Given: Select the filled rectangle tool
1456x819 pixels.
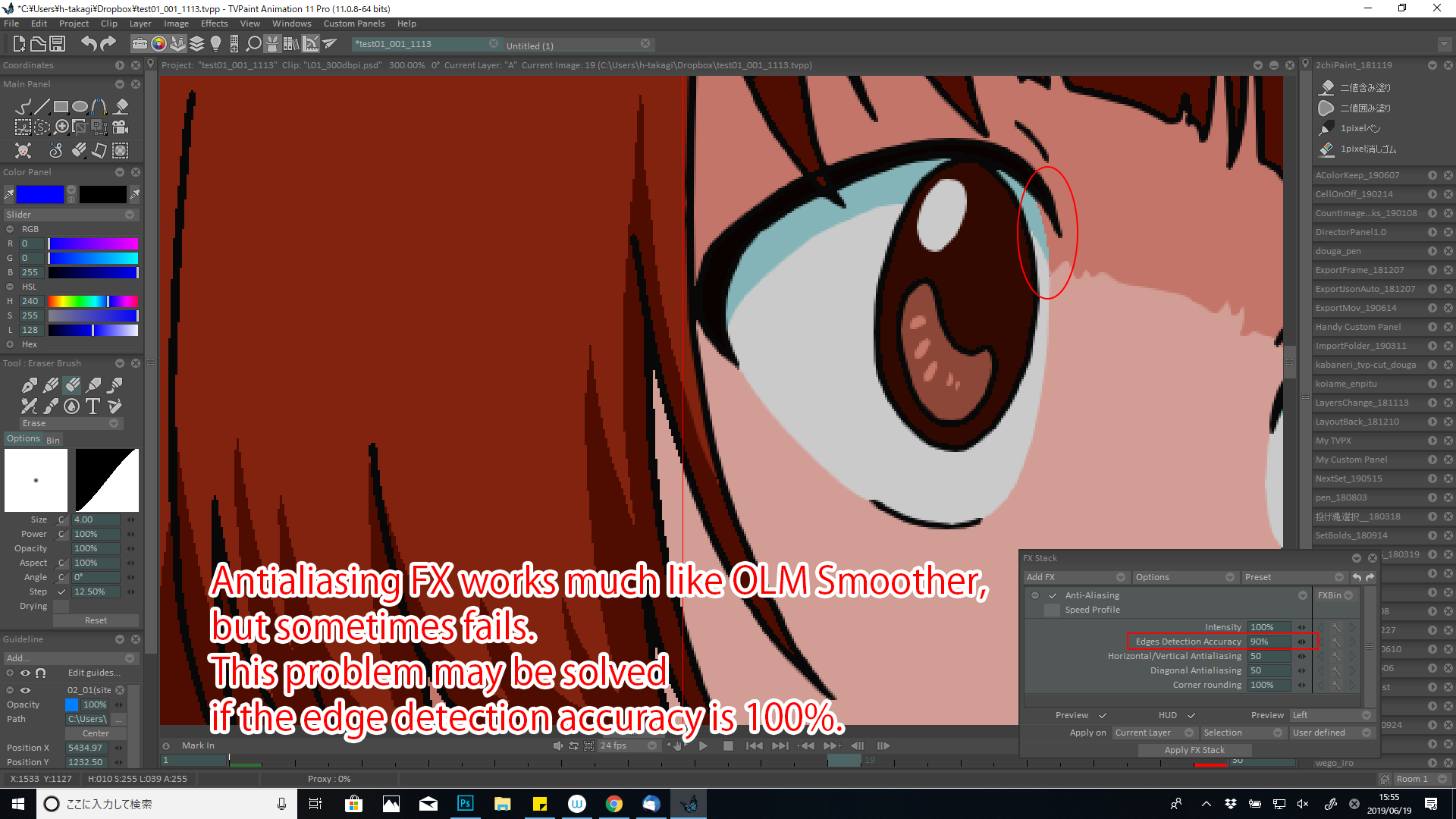Looking at the screenshot, I should [61, 107].
